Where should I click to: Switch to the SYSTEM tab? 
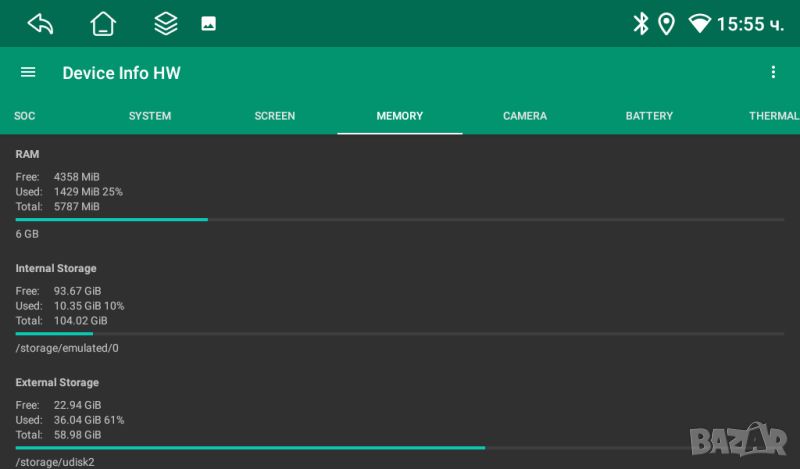150,116
